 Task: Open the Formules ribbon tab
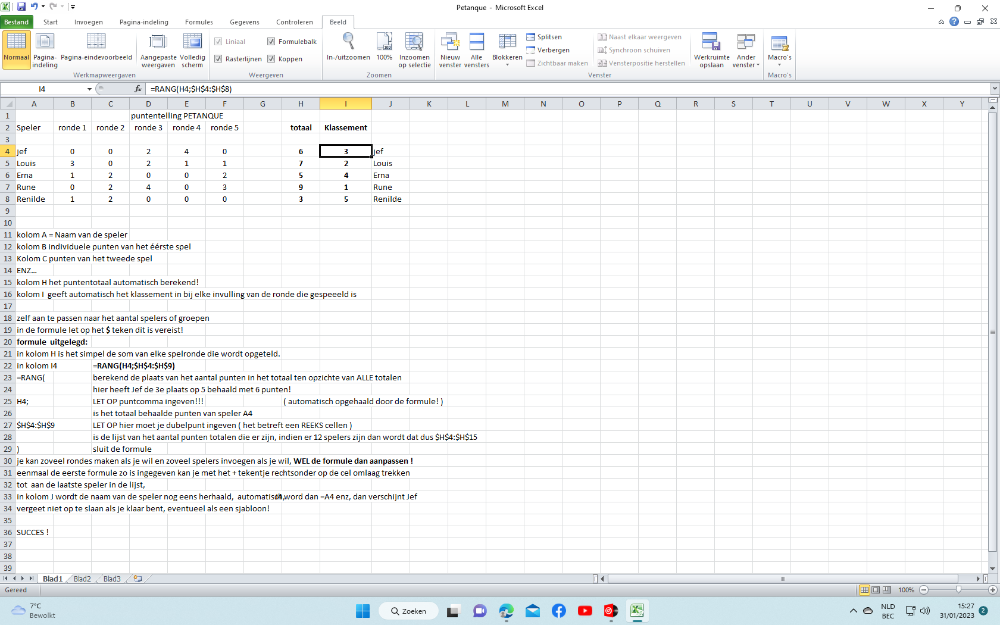tap(198, 20)
